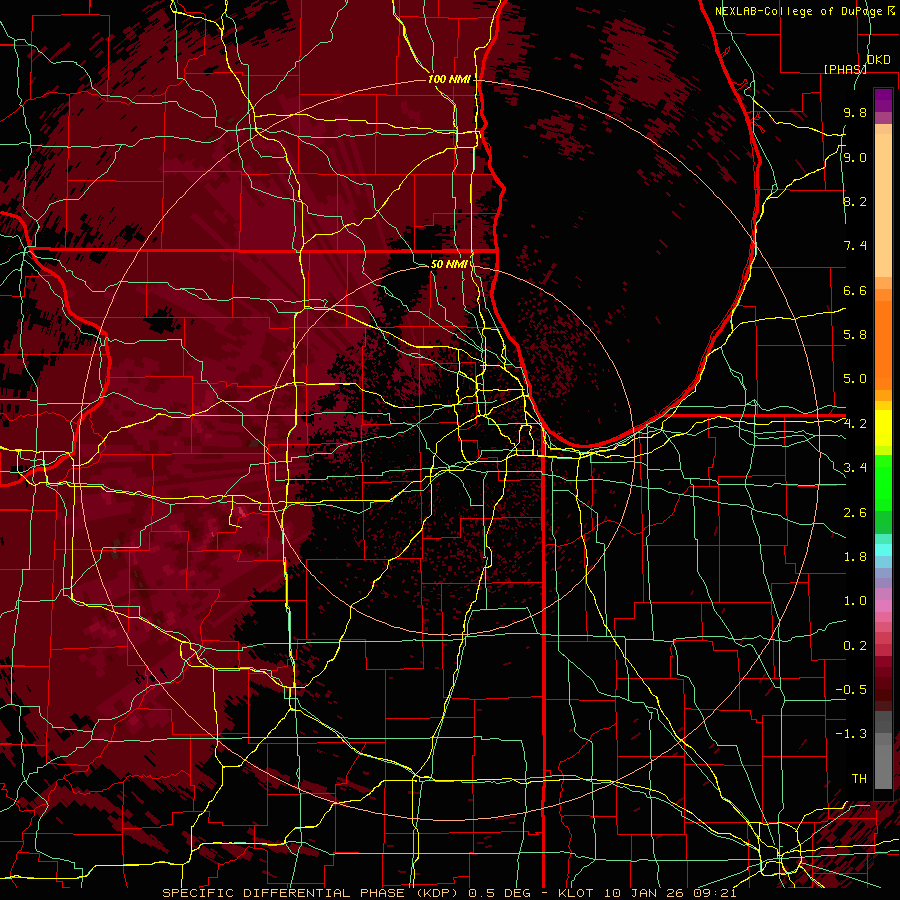
Task: Click the 6.6 scale value
Action: tap(855, 290)
